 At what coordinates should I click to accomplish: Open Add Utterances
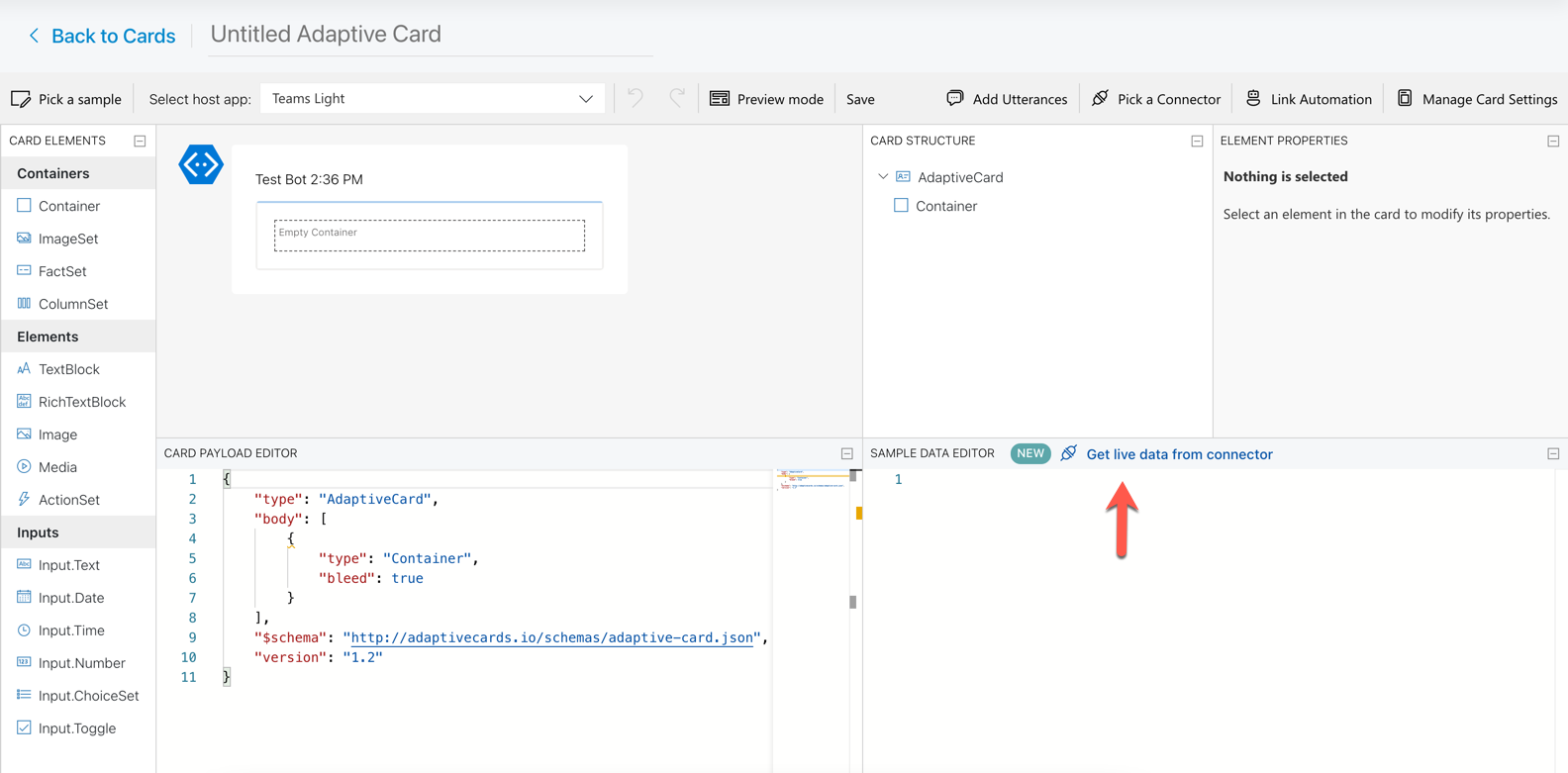coord(1007,99)
